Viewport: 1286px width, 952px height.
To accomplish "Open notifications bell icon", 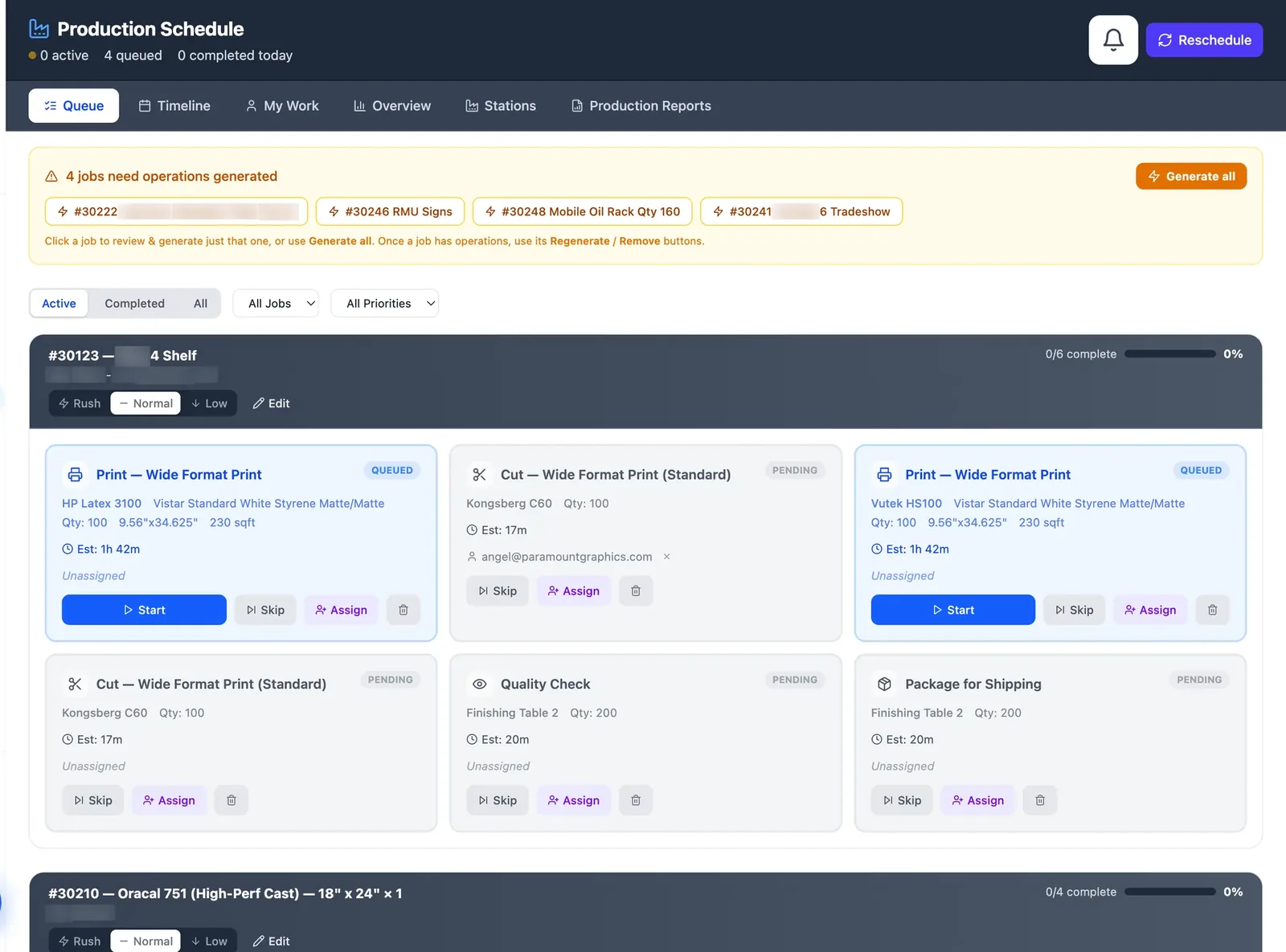I will coord(1112,39).
